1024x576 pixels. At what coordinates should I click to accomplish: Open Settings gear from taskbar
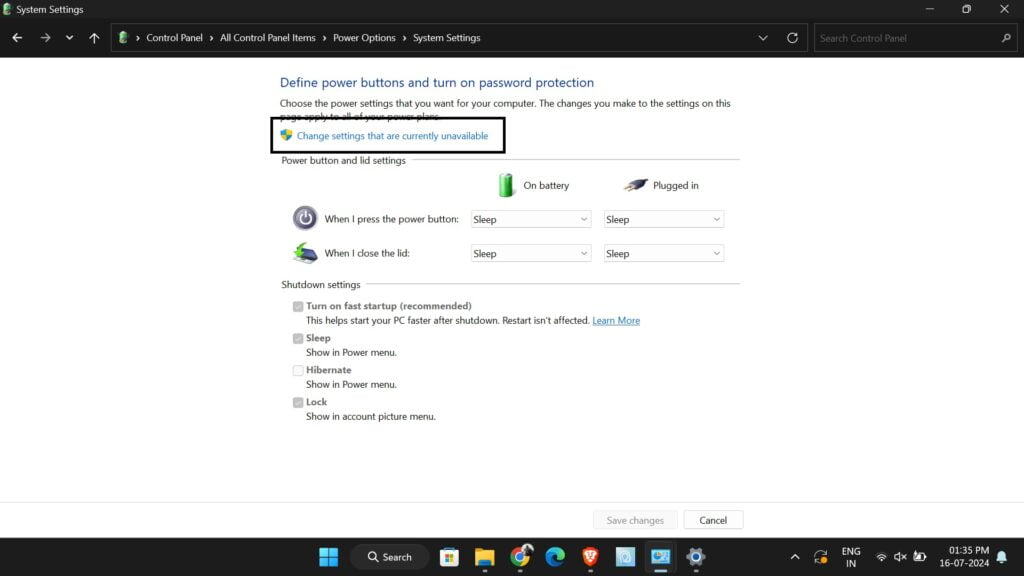coord(696,557)
